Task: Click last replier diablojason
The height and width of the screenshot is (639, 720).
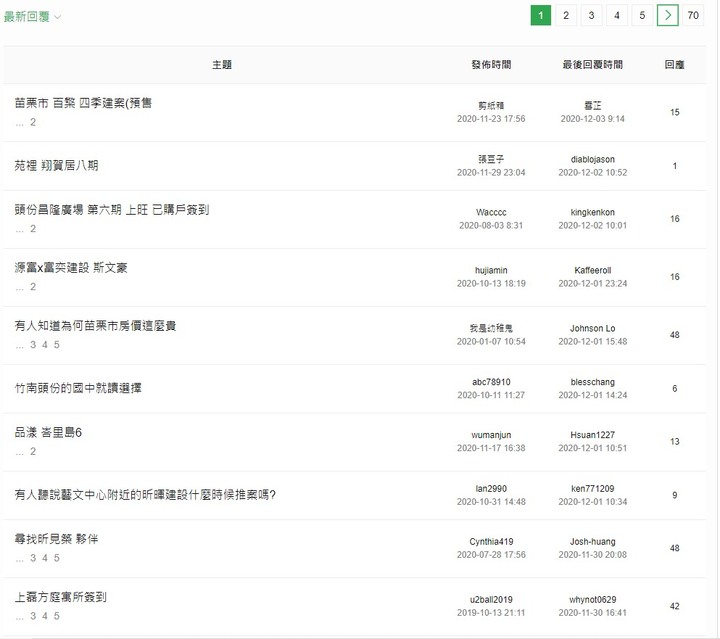Action: point(592,159)
